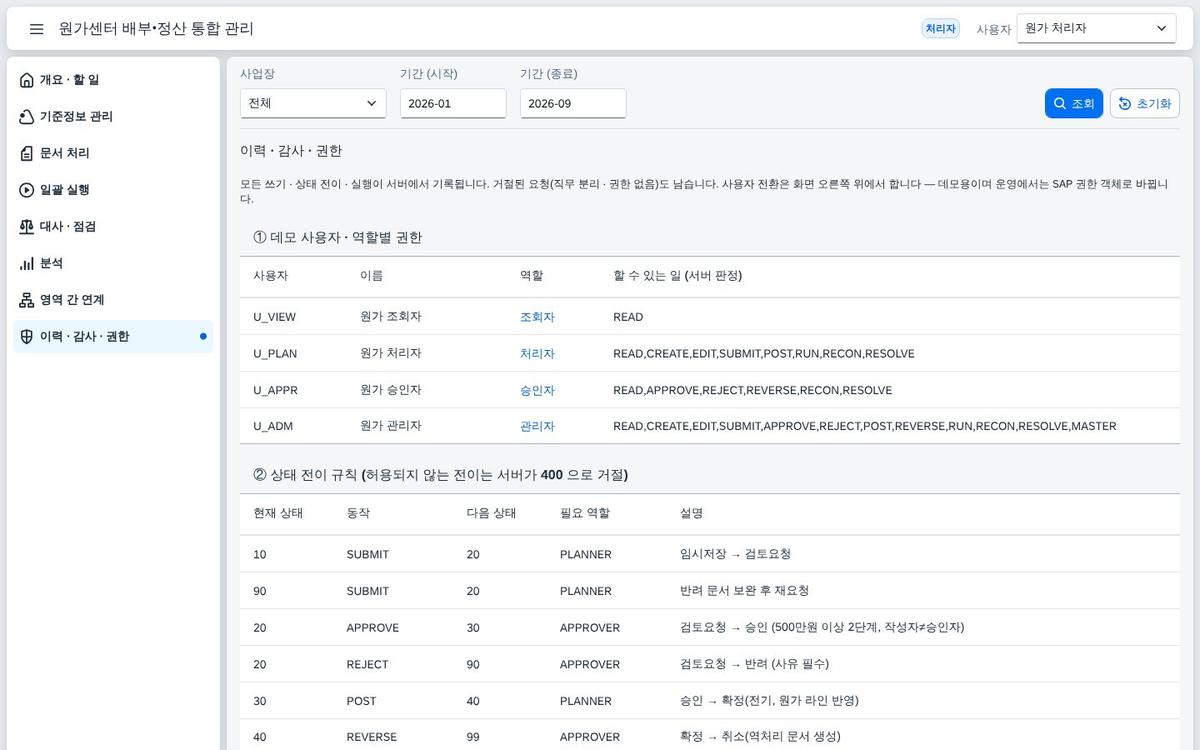
Task: Click description 임시저장 → 검토요청
Action: tap(735, 554)
